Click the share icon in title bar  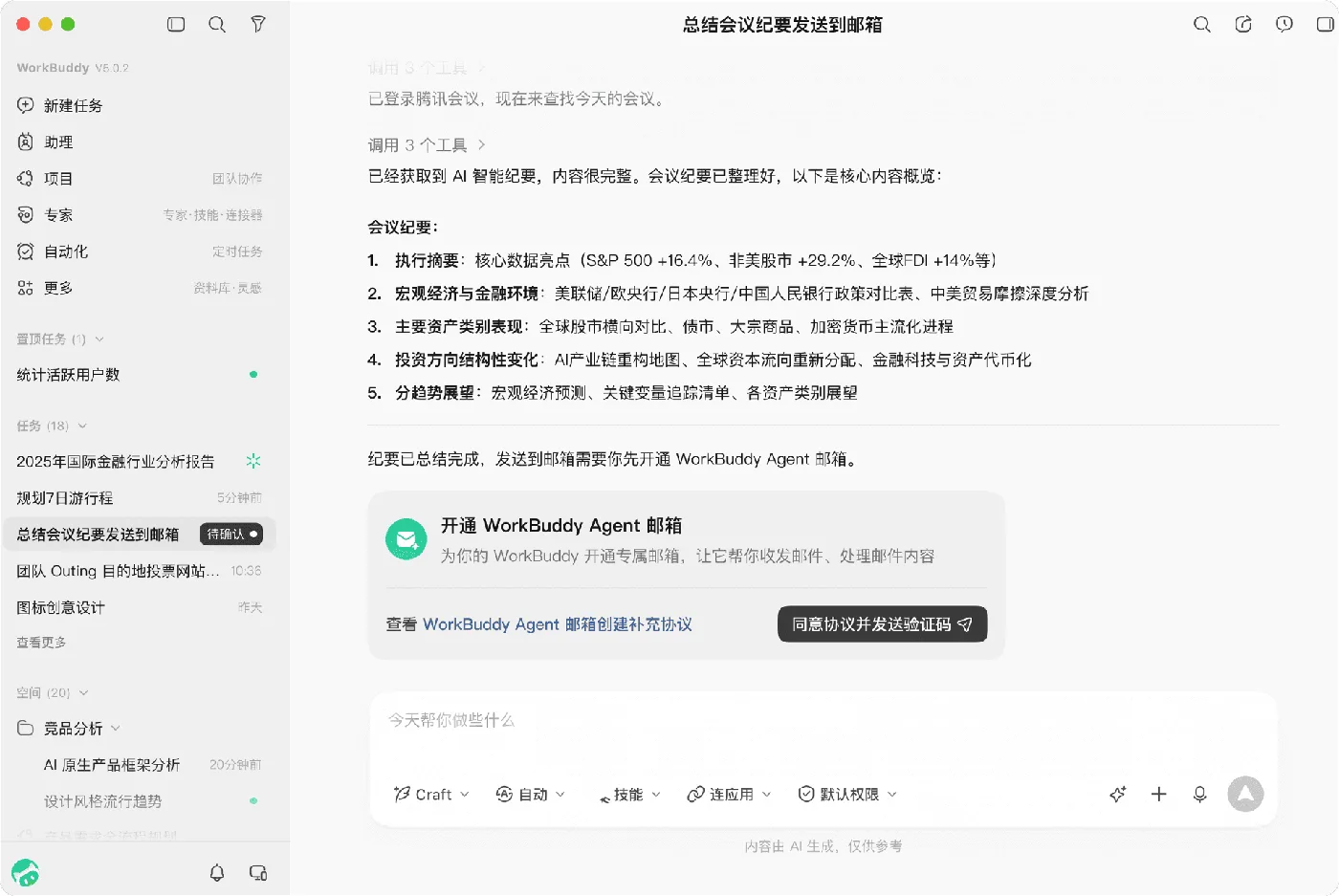[1243, 25]
